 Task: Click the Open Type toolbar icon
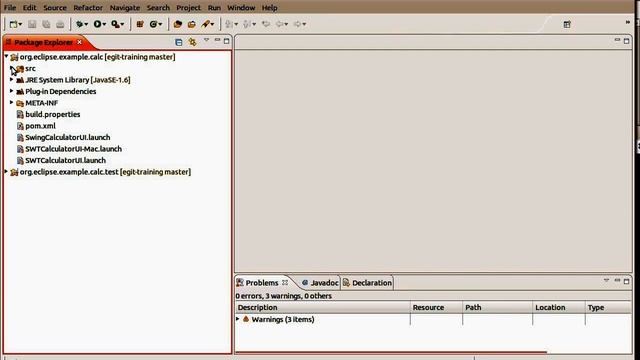point(178,24)
